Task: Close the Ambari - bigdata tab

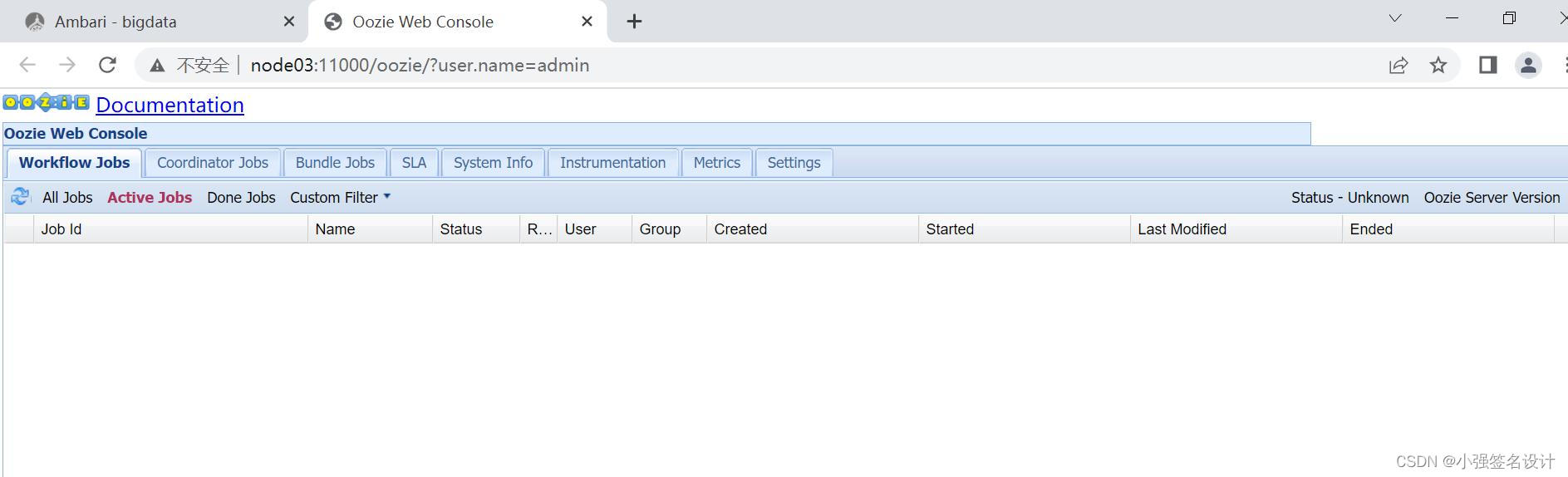Action: pyautogui.click(x=289, y=22)
